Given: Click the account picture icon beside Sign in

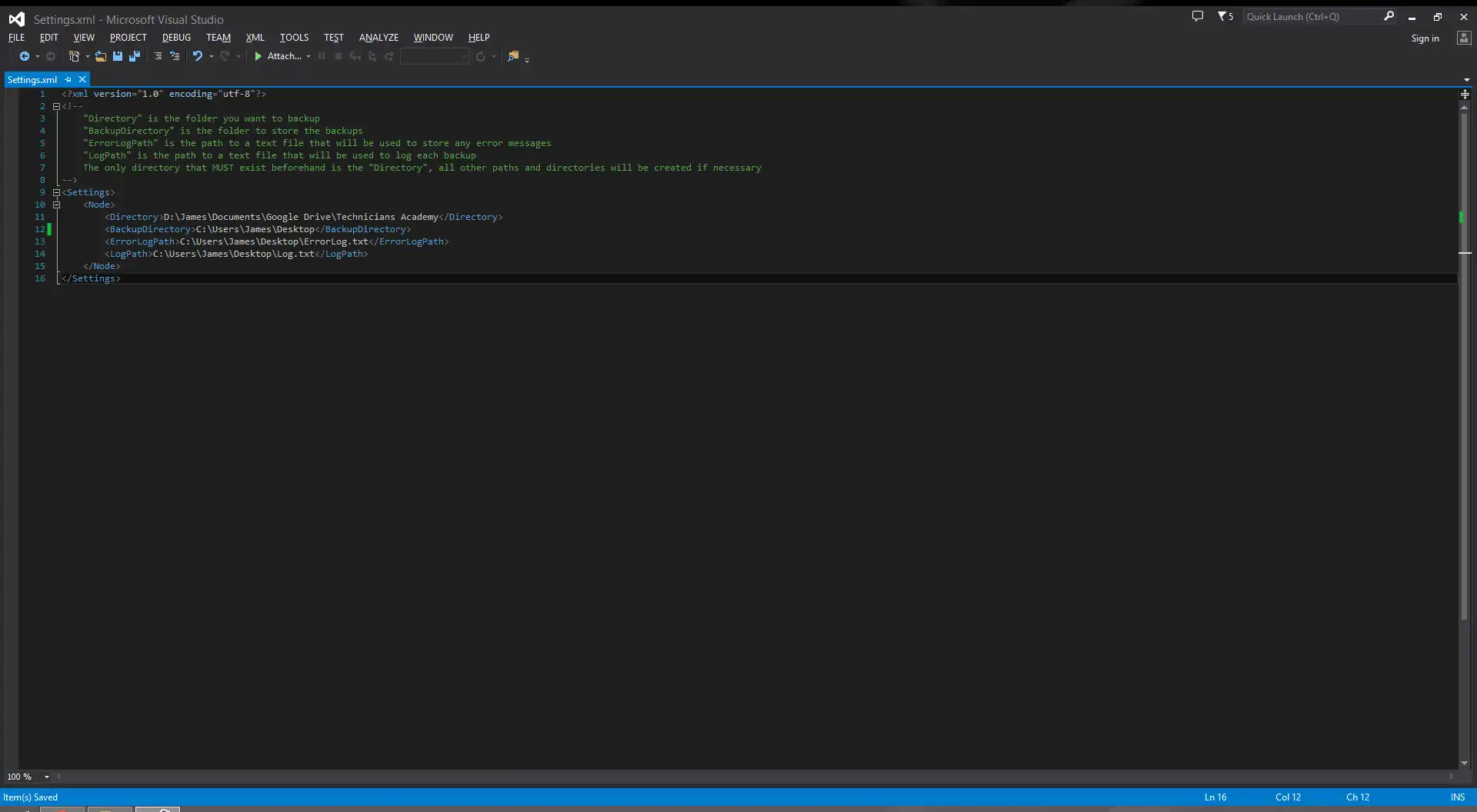Looking at the screenshot, I should coord(1464,38).
